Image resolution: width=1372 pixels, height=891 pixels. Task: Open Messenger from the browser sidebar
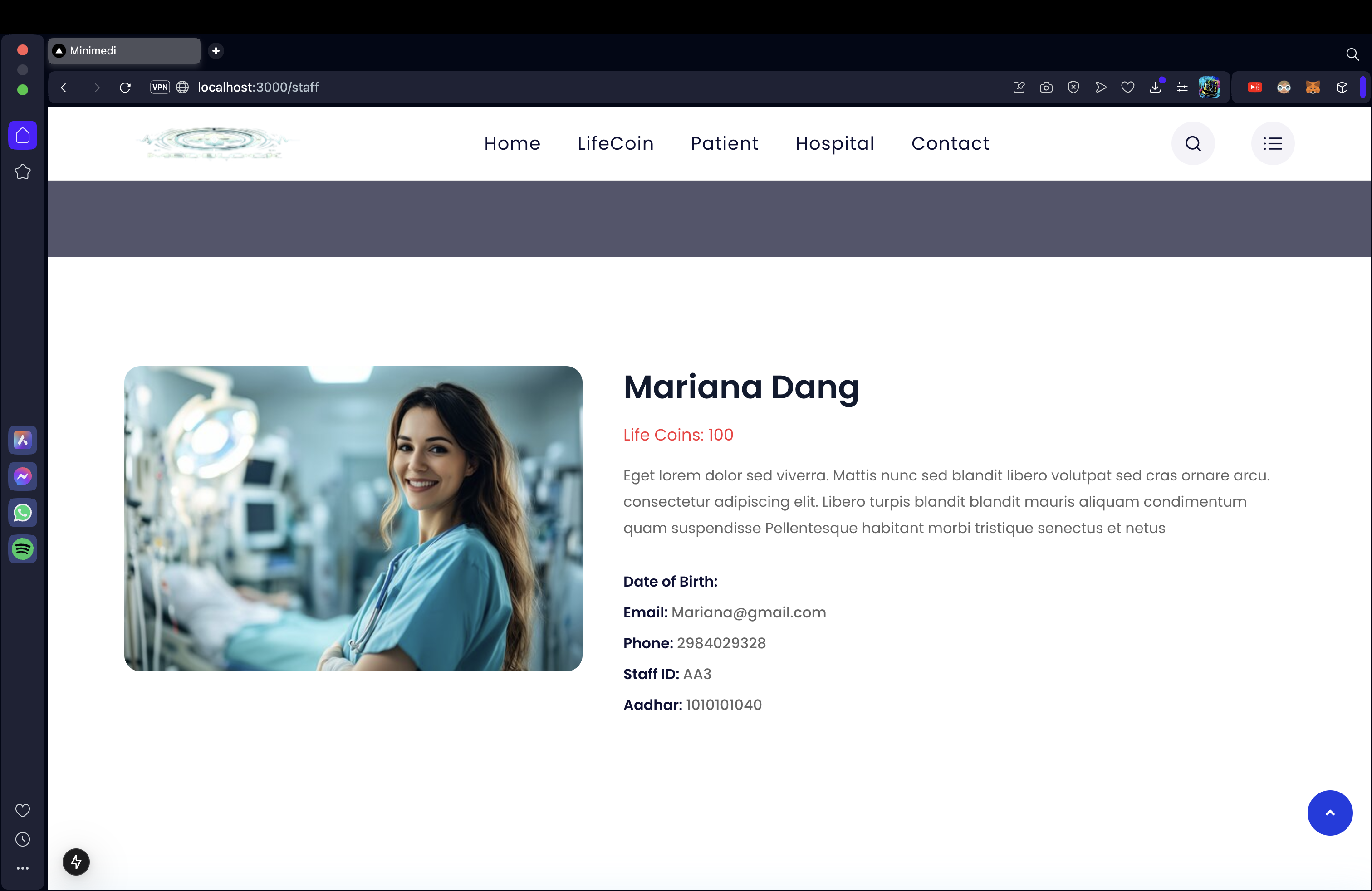pos(23,476)
